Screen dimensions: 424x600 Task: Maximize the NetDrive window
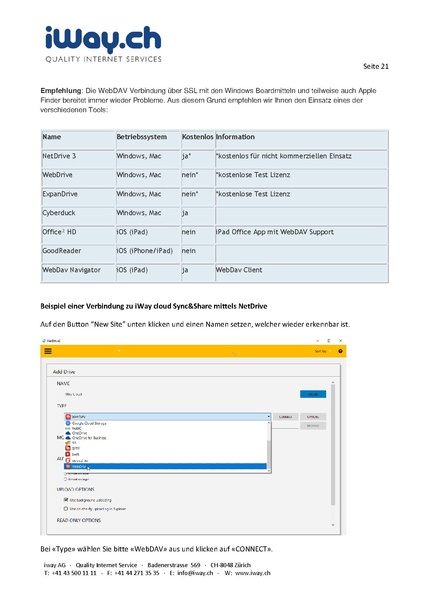click(x=329, y=341)
